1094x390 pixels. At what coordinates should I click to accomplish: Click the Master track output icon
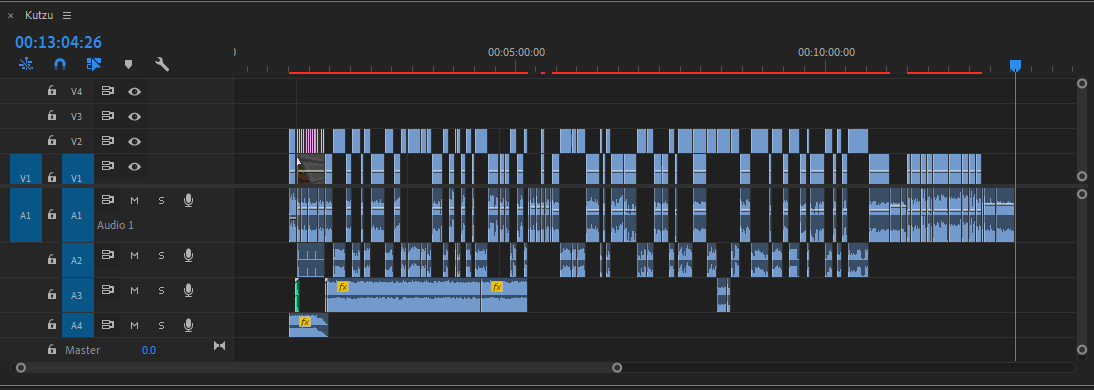tap(219, 345)
